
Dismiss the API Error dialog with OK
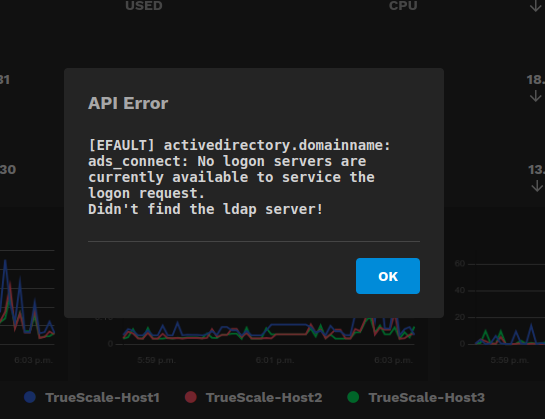pyautogui.click(x=388, y=276)
